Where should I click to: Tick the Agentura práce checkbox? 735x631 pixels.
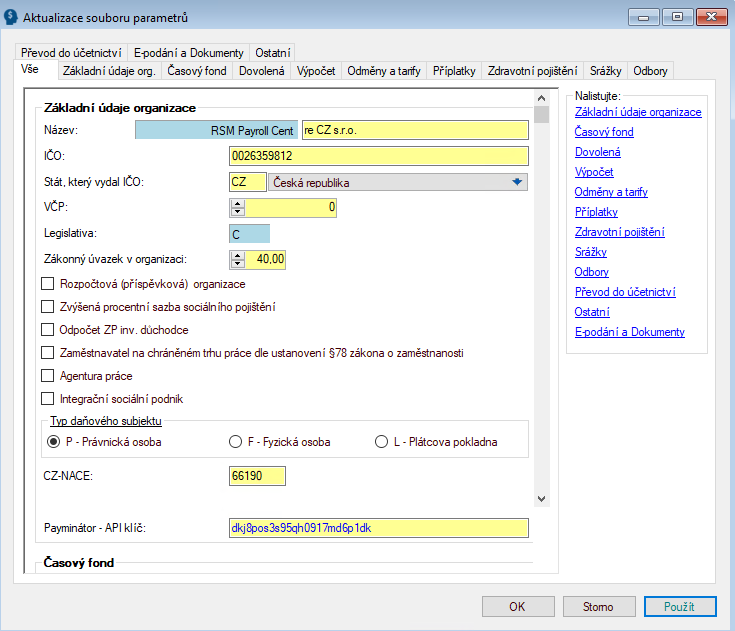tap(47, 376)
